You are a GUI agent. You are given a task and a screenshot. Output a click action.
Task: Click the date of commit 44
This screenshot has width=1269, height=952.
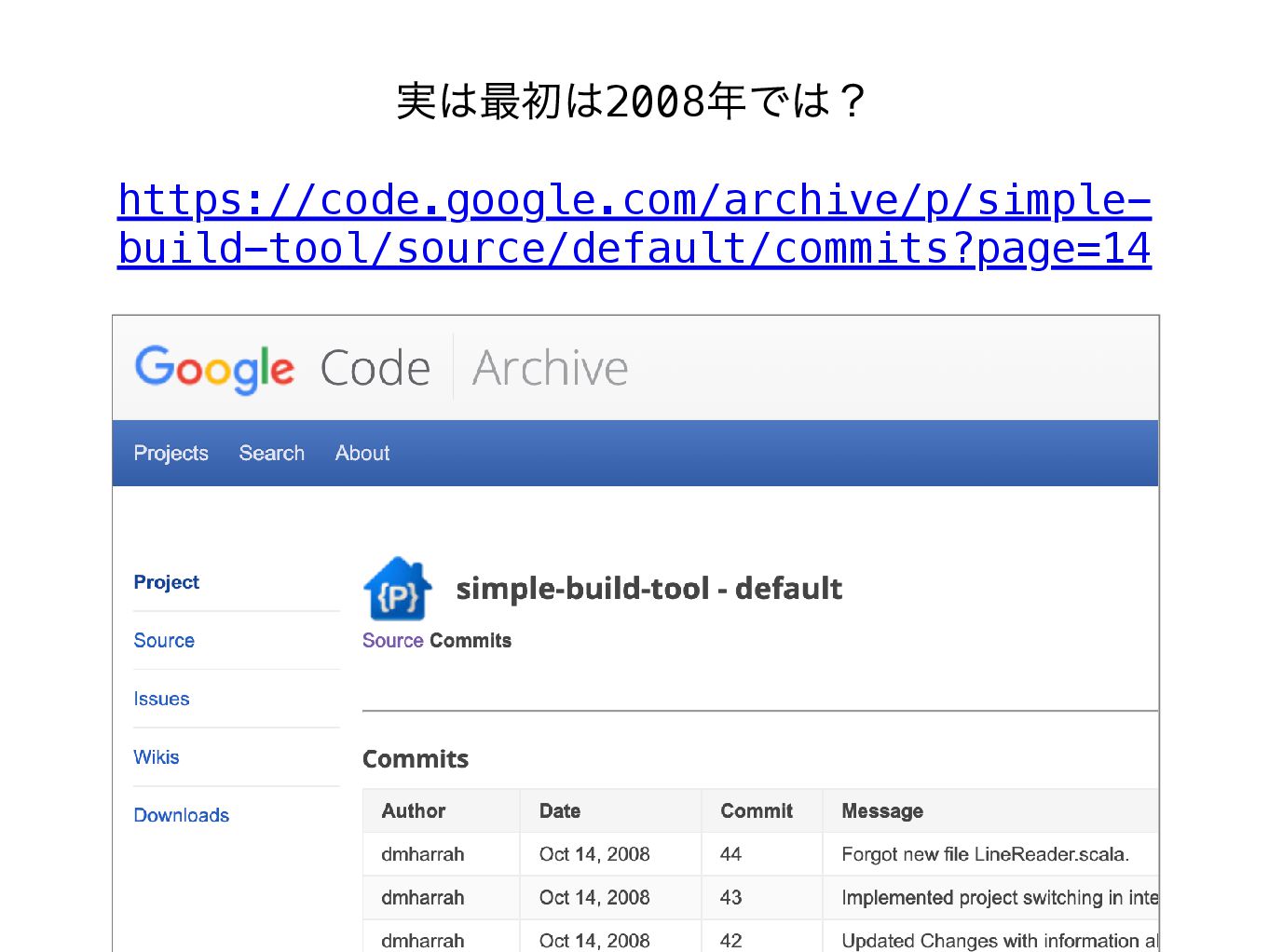point(594,854)
